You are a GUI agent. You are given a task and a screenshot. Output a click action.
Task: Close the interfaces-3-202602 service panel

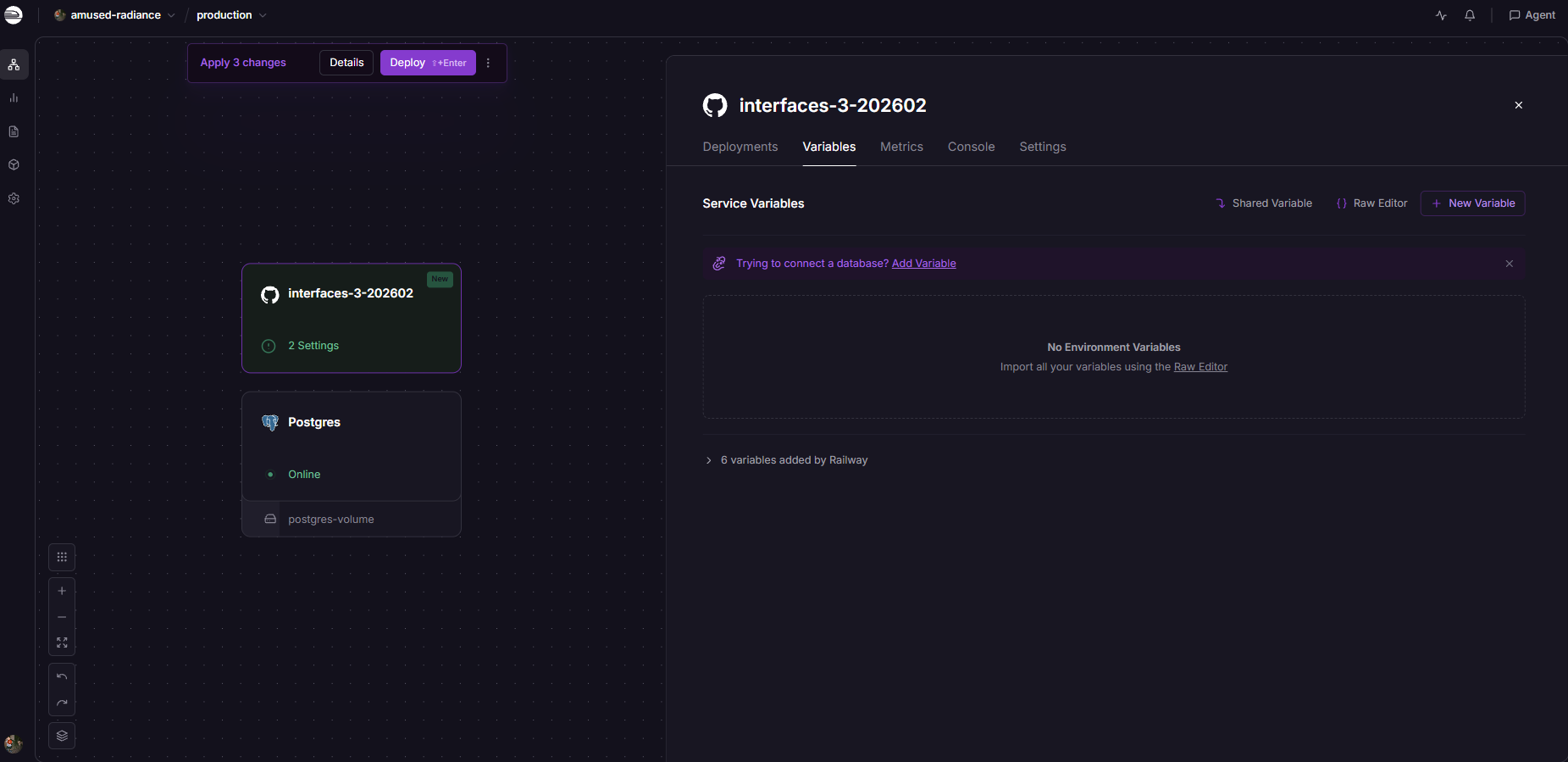click(1519, 105)
